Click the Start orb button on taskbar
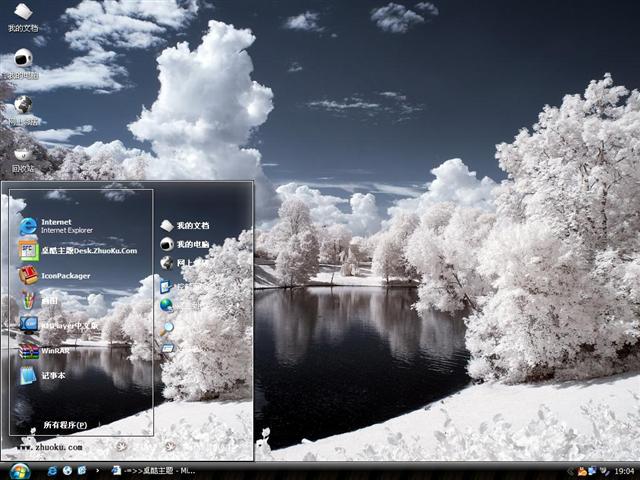 (x=18, y=470)
